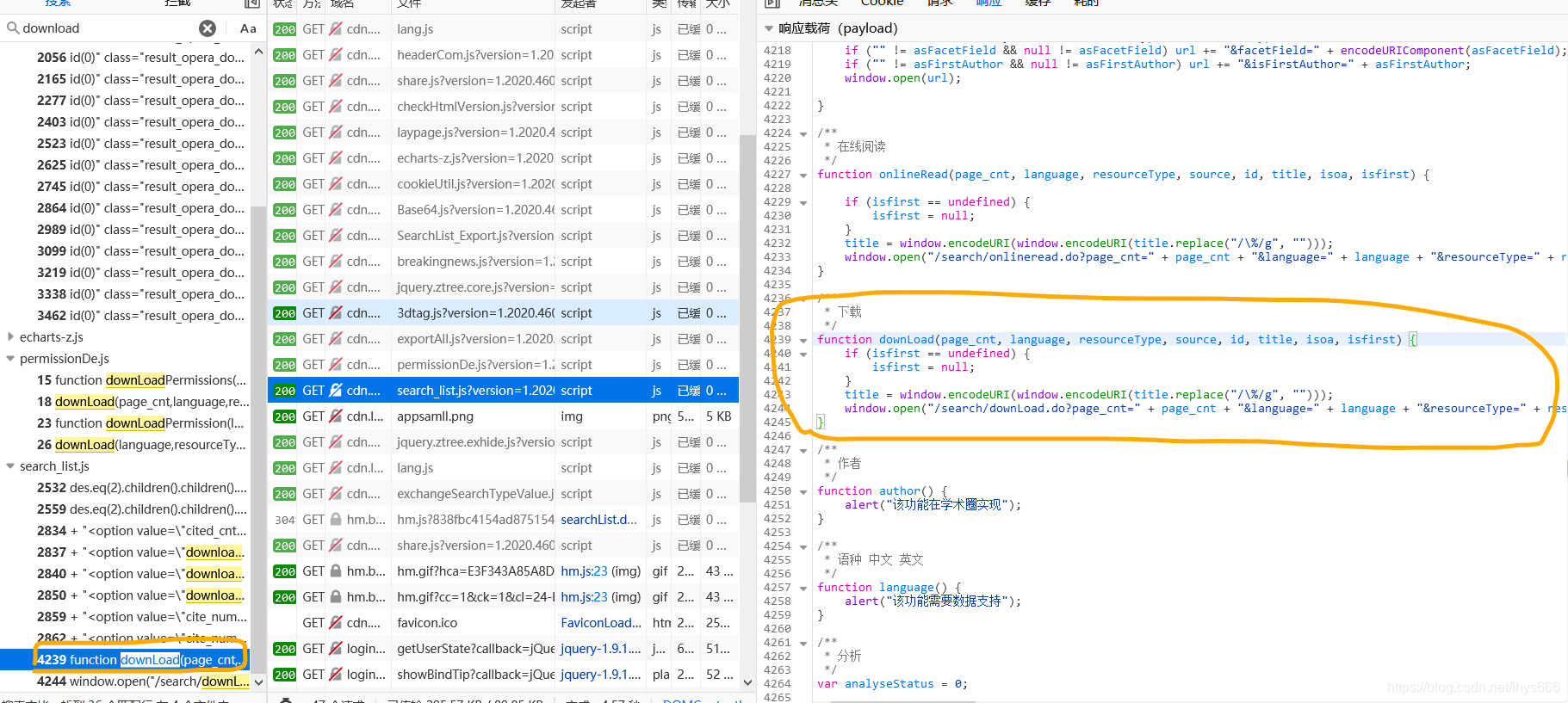
Task: Fold author function at line 4250
Action: click(803, 491)
